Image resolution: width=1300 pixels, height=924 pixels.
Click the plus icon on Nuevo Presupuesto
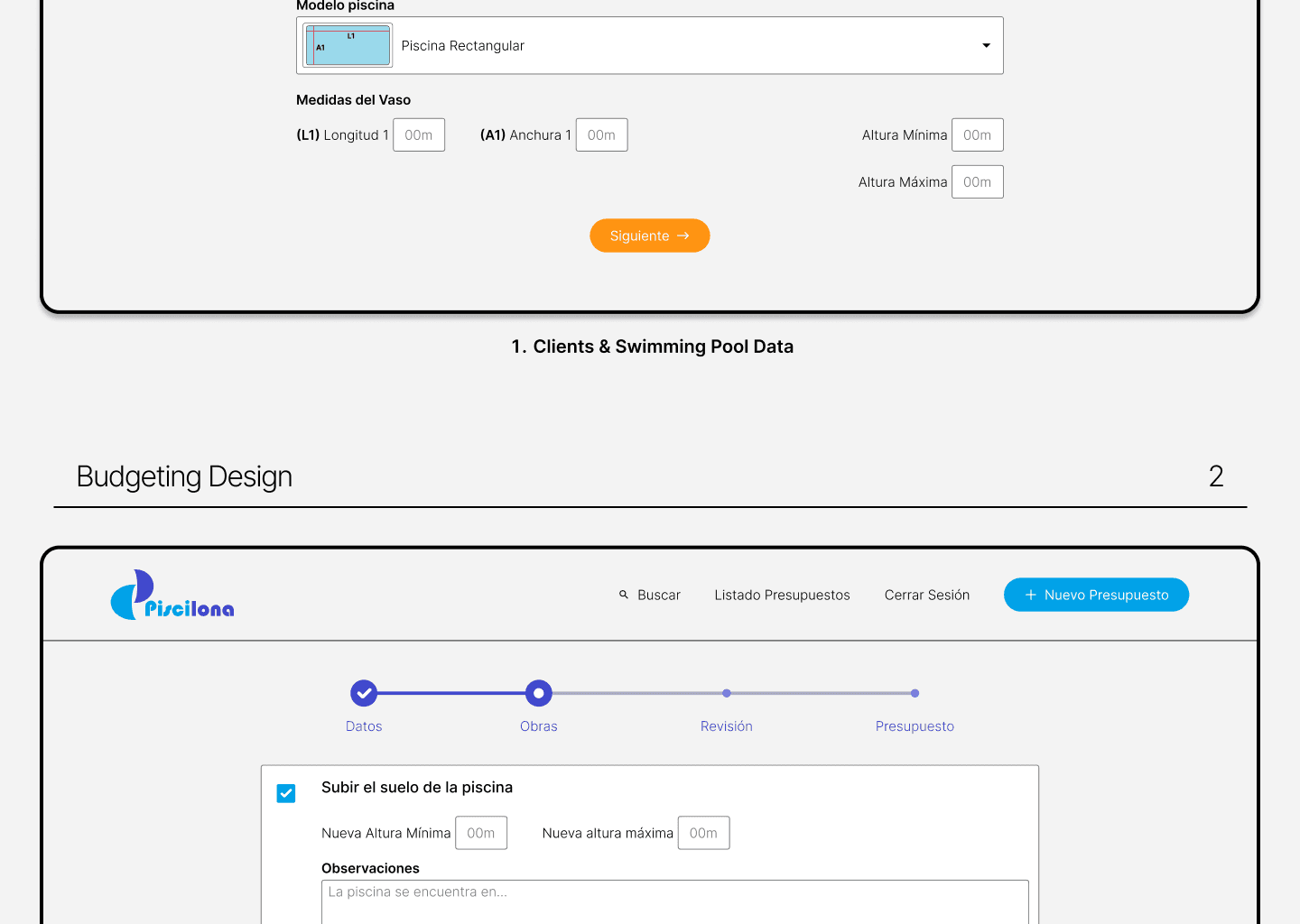click(x=1031, y=595)
